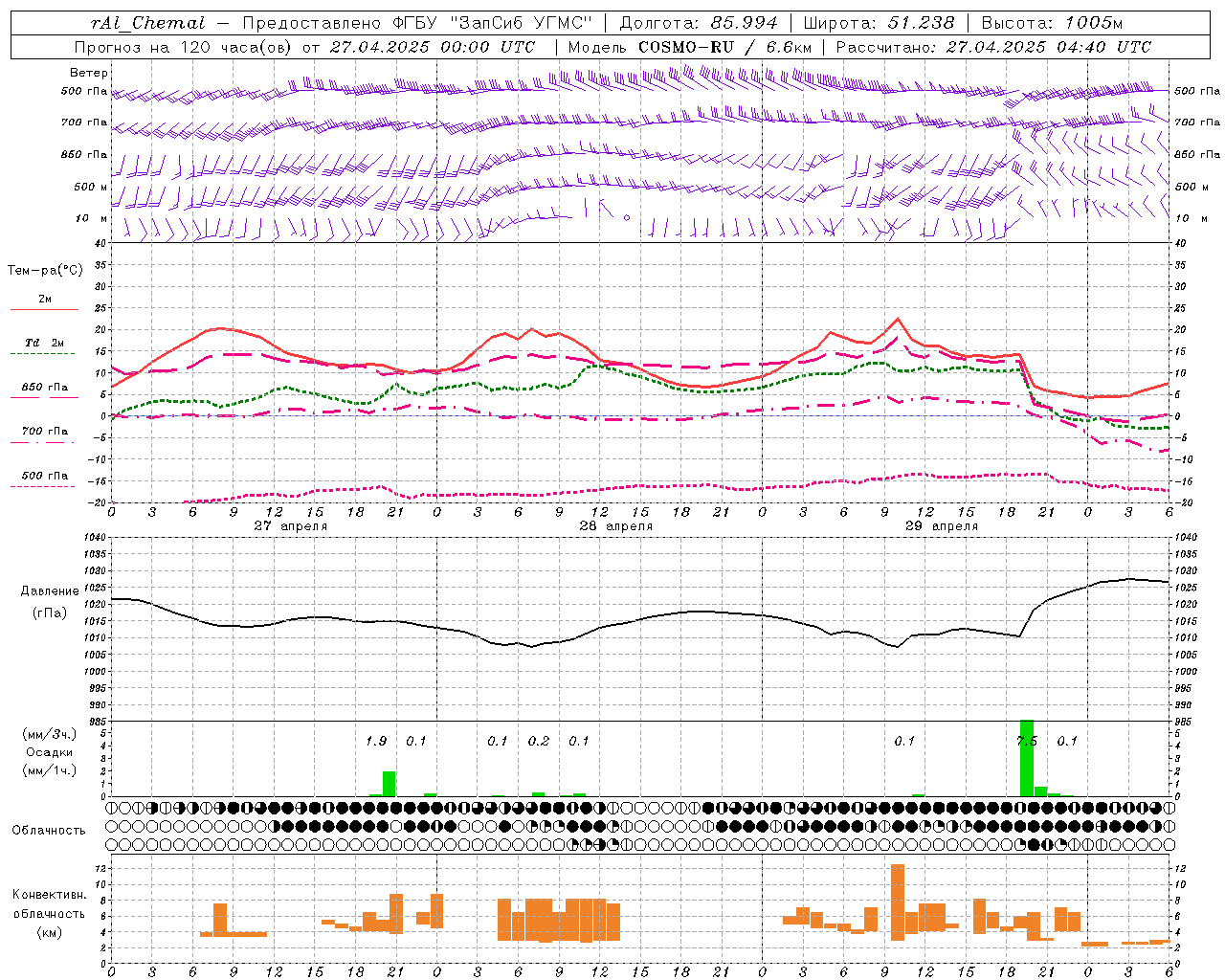Click the (мм/1ч.) precipitation unit label
The height and width of the screenshot is (980, 1225).
pos(50,770)
